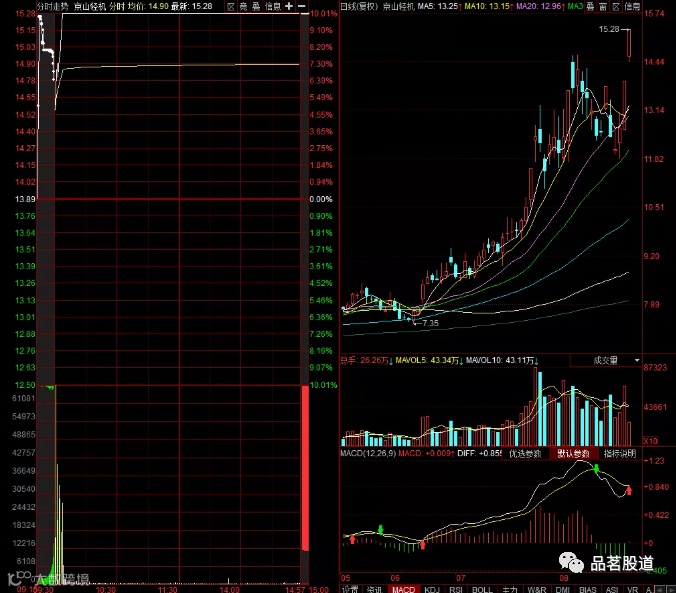Click the 默认参数 default parameters button
The image size is (676, 593).
pyautogui.click(x=573, y=454)
